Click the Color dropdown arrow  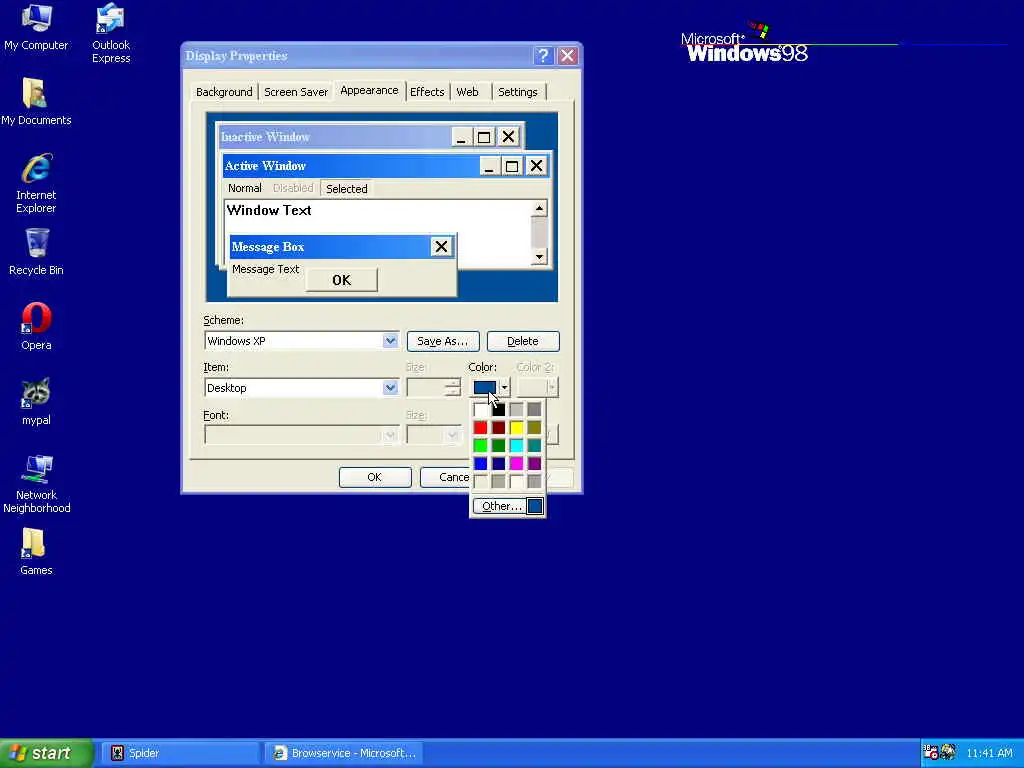click(x=504, y=388)
